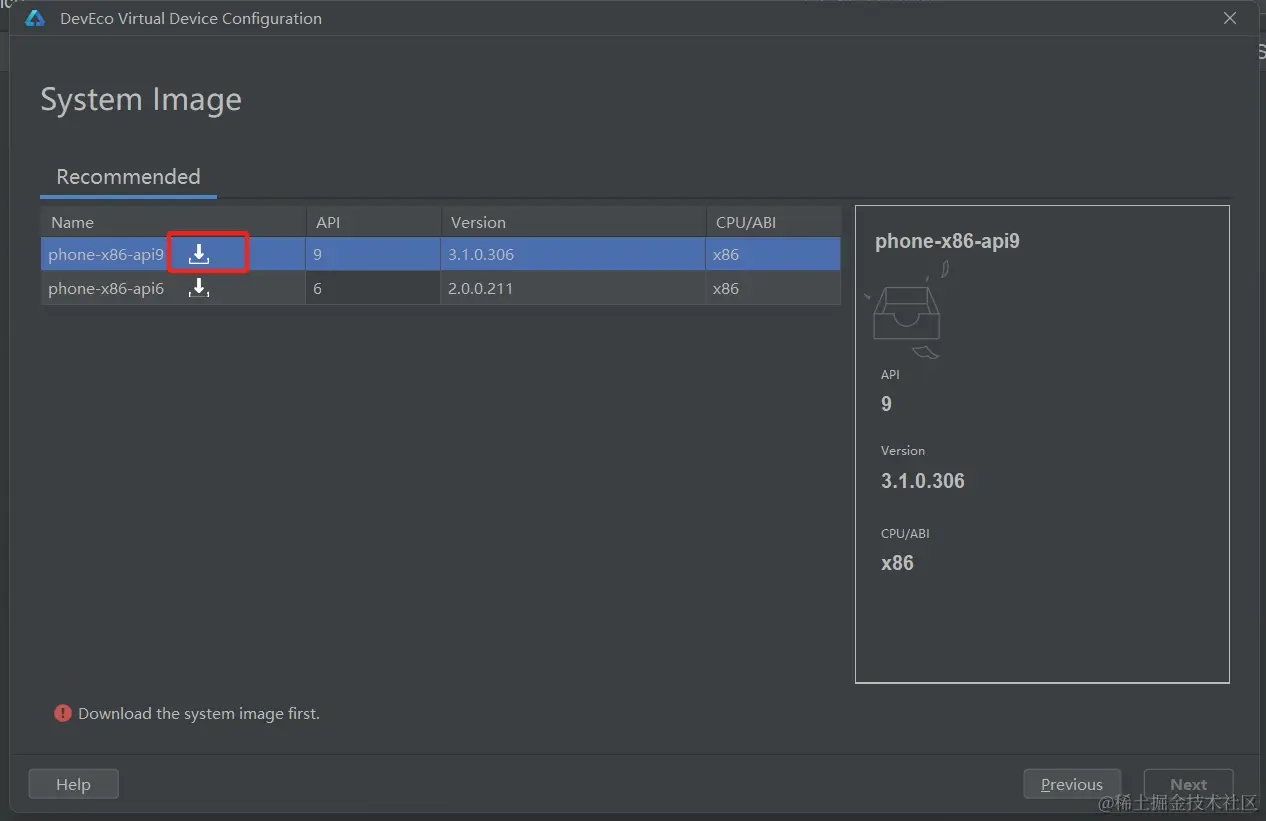
Task: Download the phone-x86-api6 system image
Action: click(x=199, y=288)
